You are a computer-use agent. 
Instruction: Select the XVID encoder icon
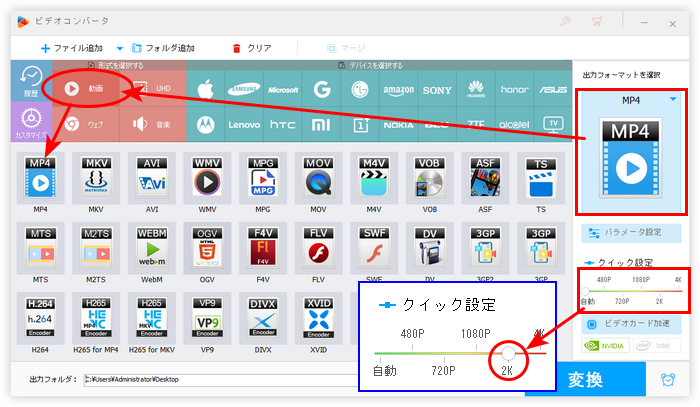click(x=318, y=319)
